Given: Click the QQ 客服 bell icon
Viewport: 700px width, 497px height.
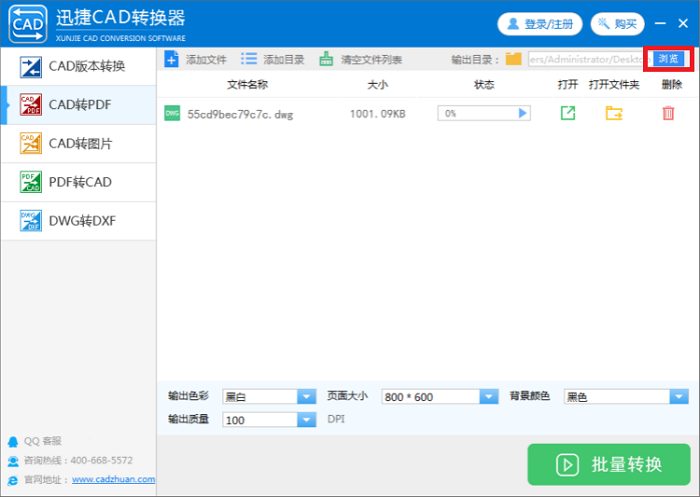Looking at the screenshot, I should 13,442.
